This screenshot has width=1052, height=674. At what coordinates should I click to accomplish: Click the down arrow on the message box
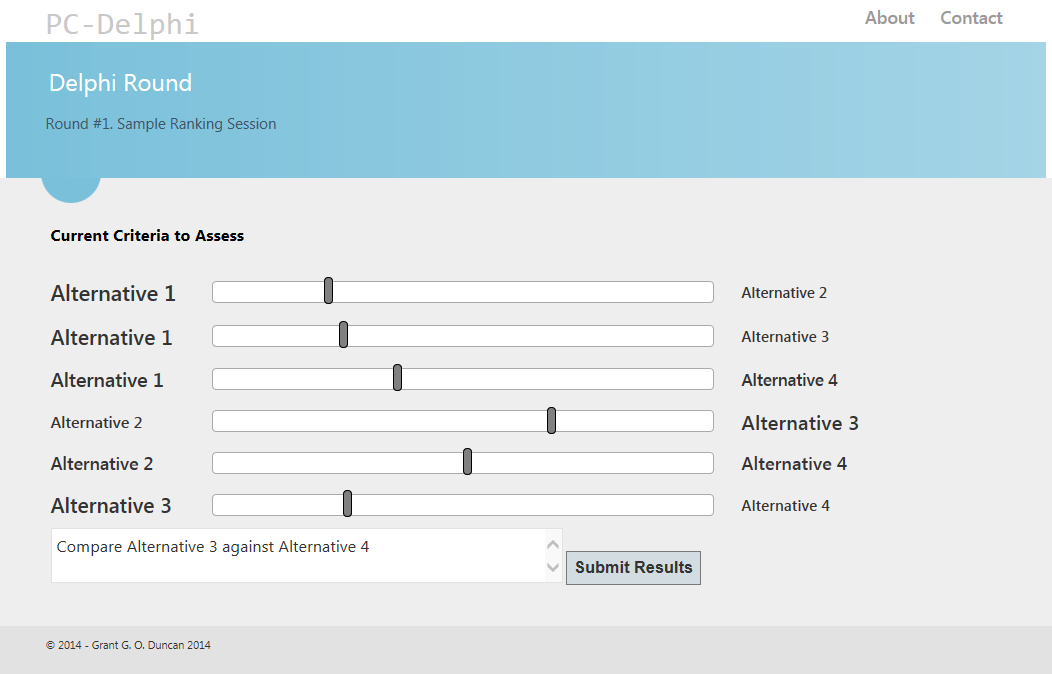click(552, 567)
